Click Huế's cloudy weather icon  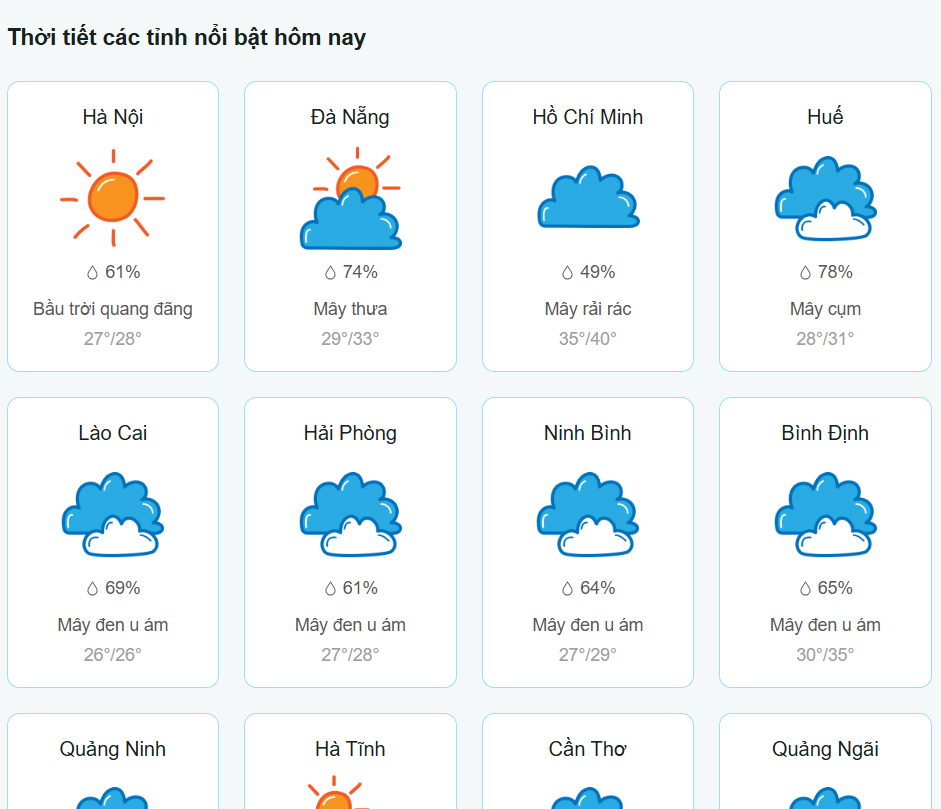point(825,198)
